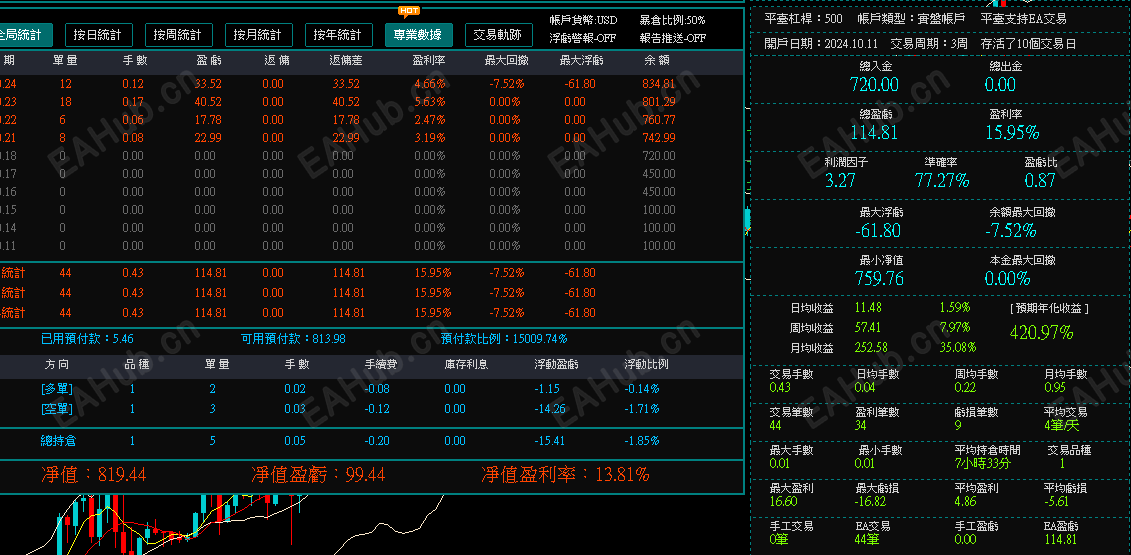Click the 2.47% profit rate cell
Image resolution: width=1131 pixels, height=555 pixels.
pyautogui.click(x=432, y=120)
